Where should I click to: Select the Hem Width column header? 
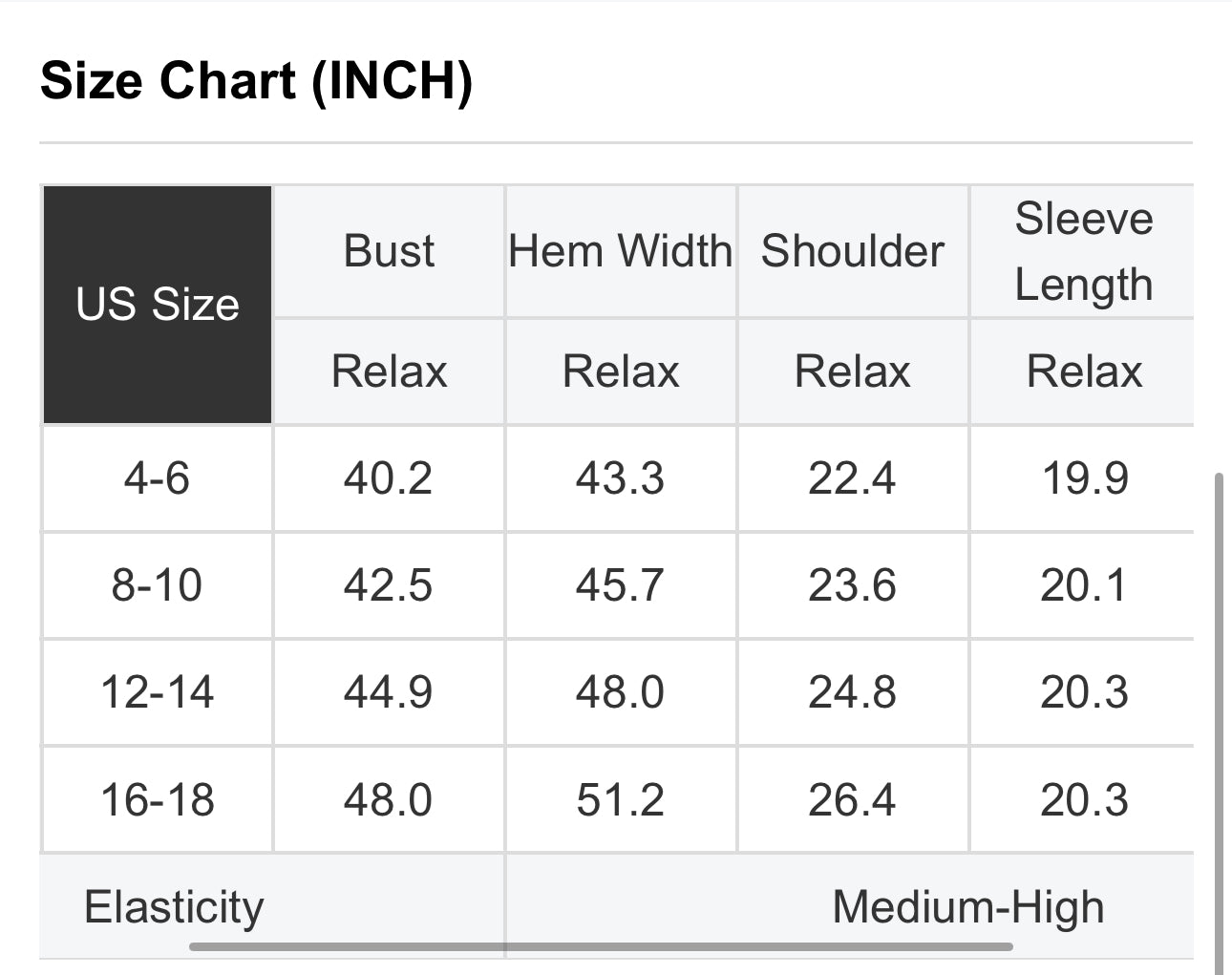621,252
